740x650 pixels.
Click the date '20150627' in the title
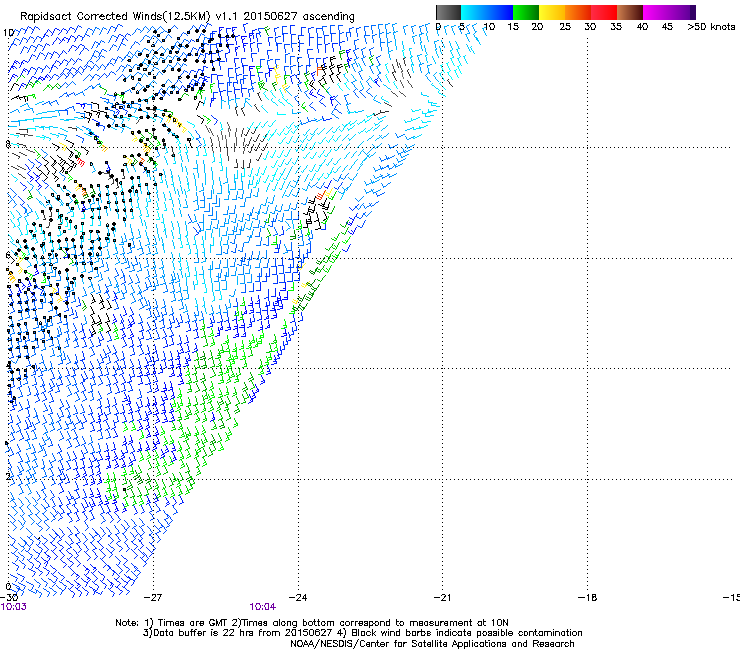[270, 16]
